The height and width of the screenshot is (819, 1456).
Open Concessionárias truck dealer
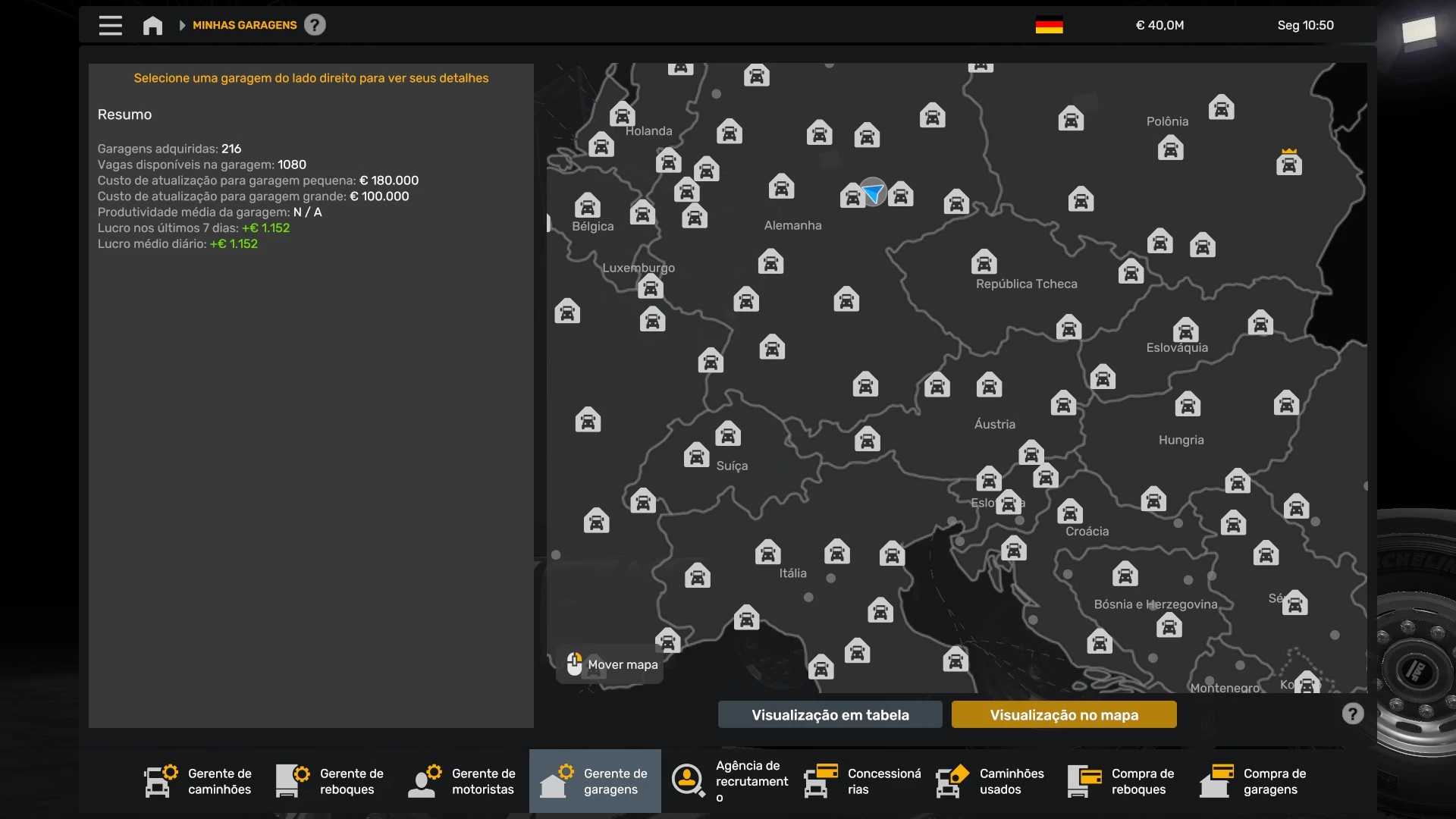(863, 781)
